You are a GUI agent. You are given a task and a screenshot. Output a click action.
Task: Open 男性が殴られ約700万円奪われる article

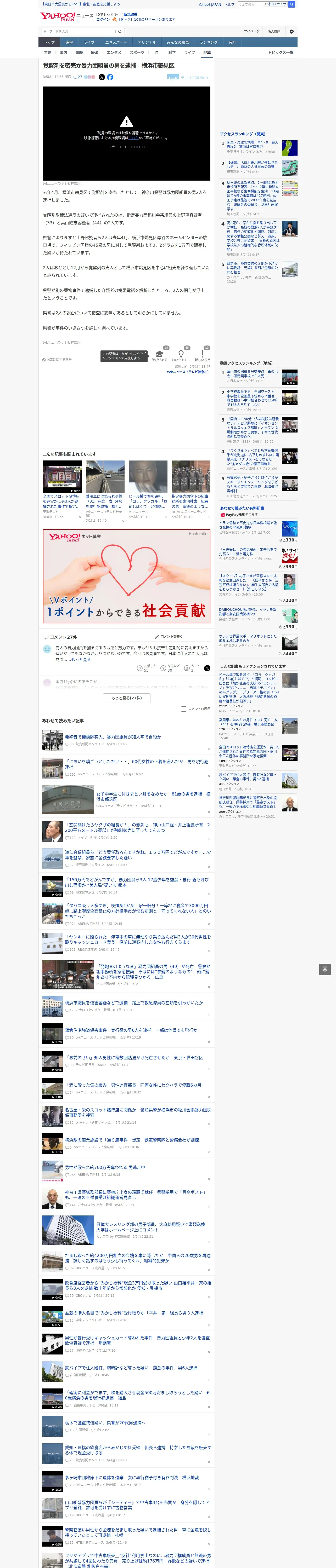[105, 1167]
